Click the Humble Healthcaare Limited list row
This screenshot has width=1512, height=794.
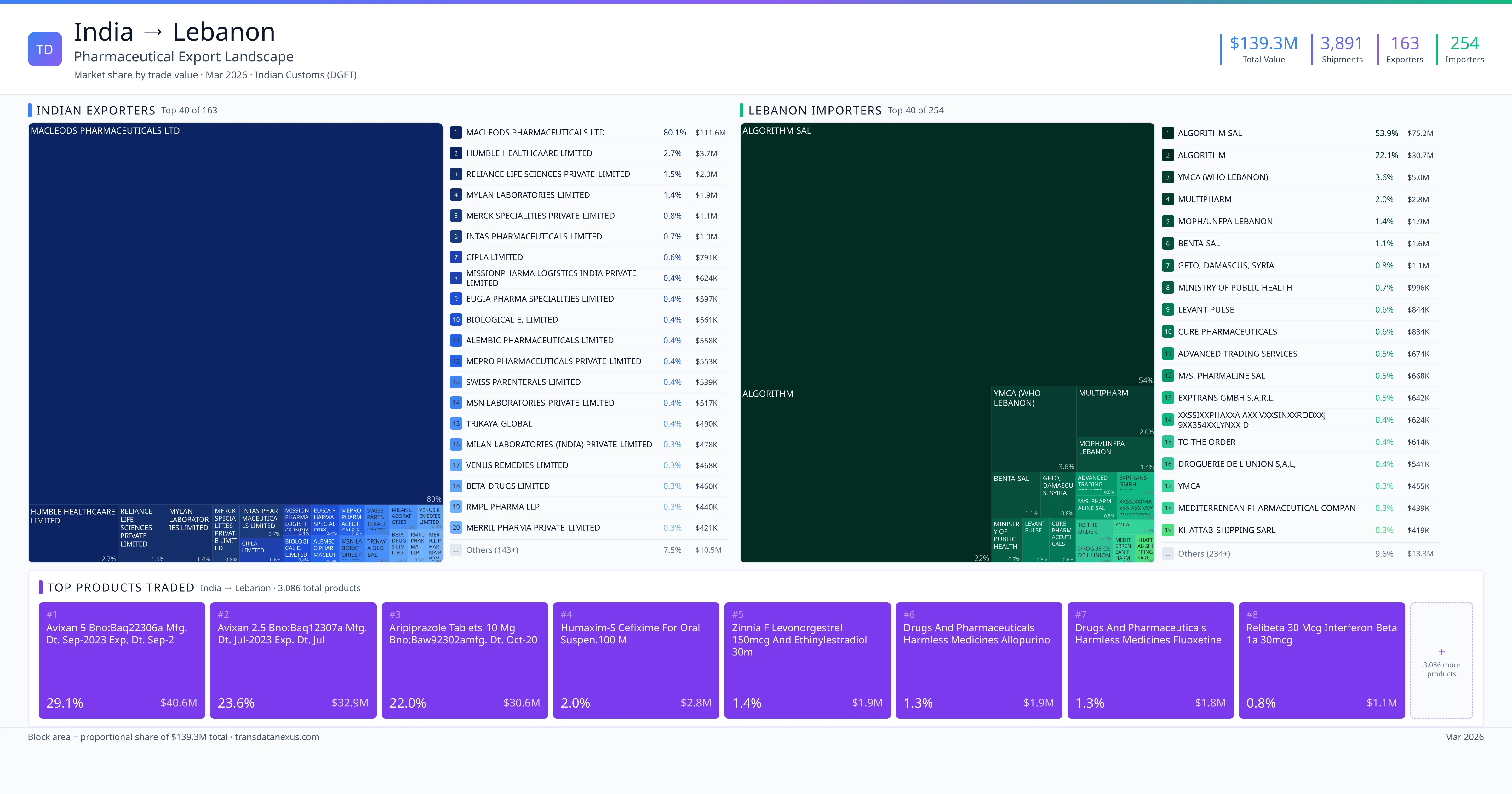click(529, 153)
